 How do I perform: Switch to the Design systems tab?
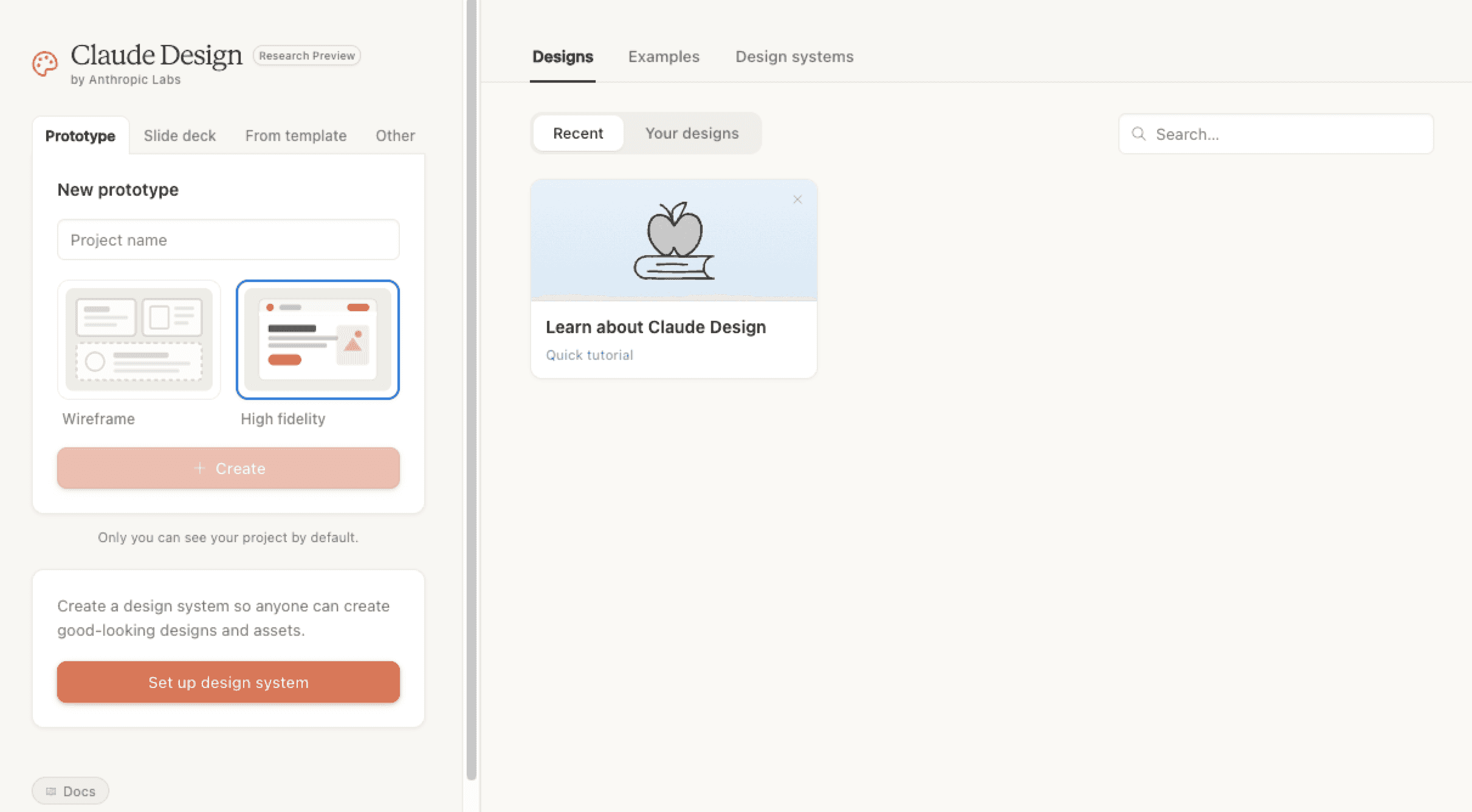click(794, 57)
